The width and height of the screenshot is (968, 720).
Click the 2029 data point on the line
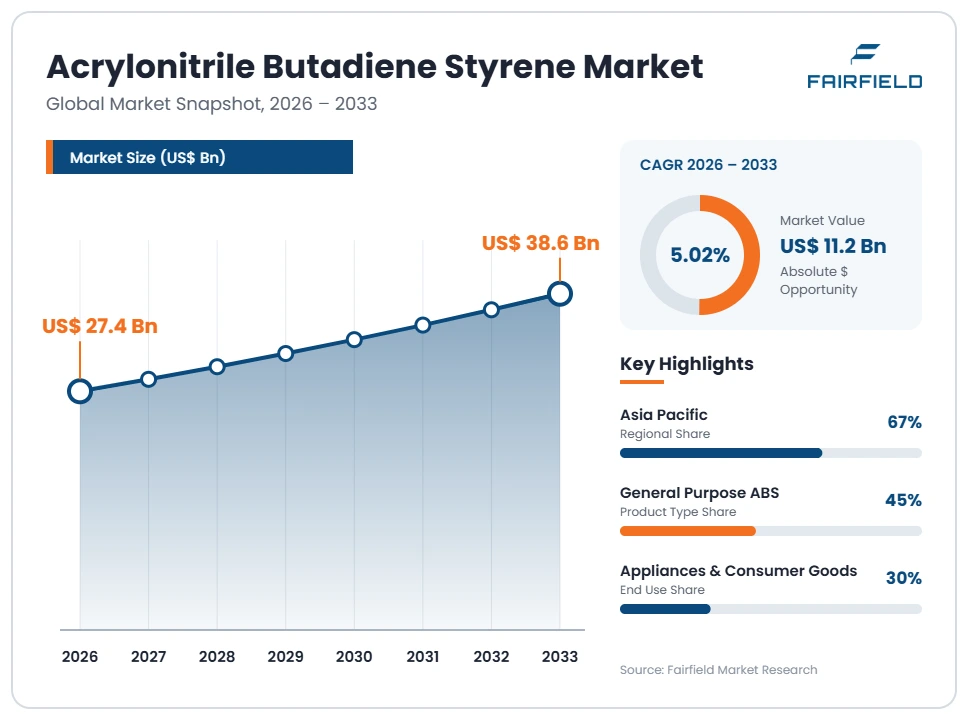pyautogui.click(x=285, y=353)
